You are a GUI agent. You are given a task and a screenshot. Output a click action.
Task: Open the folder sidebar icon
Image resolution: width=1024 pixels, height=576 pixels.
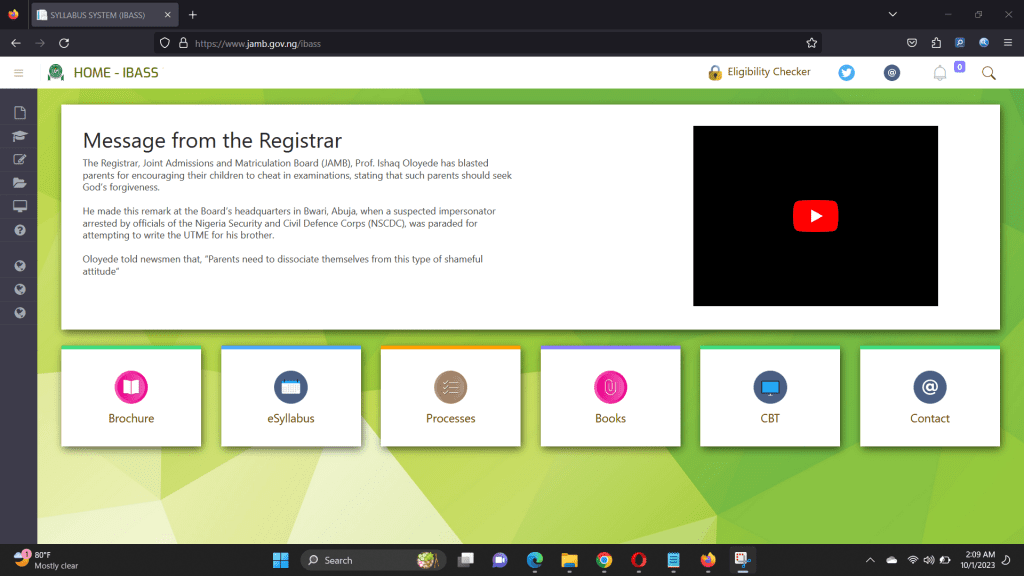[x=20, y=183]
